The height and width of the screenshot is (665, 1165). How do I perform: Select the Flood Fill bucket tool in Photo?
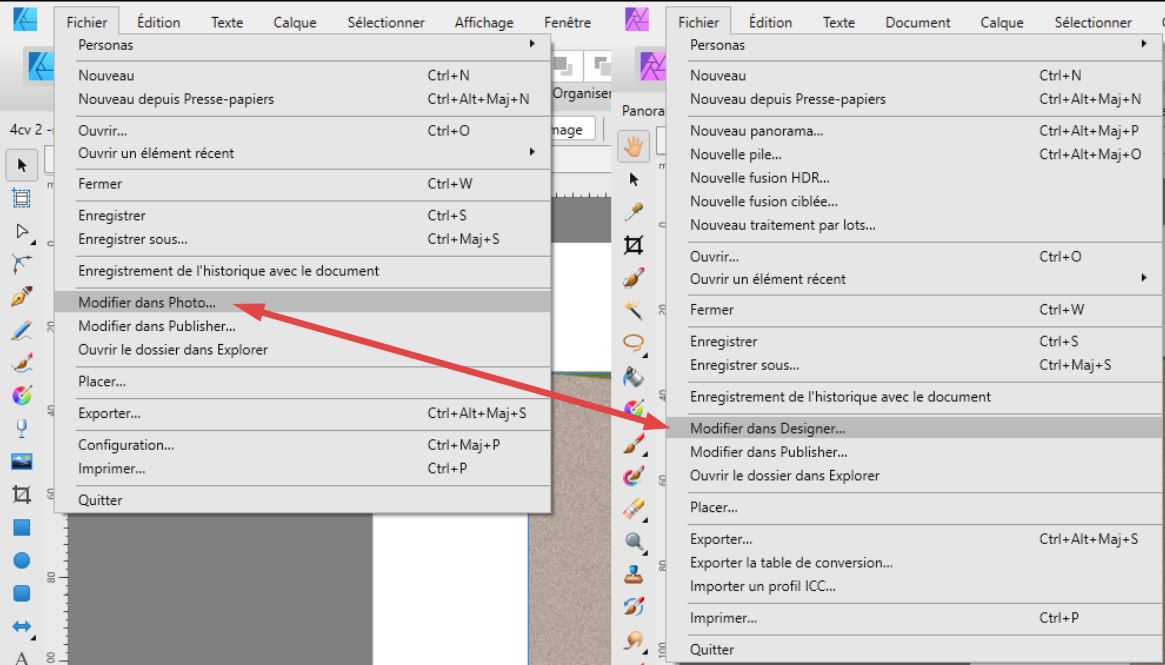633,377
